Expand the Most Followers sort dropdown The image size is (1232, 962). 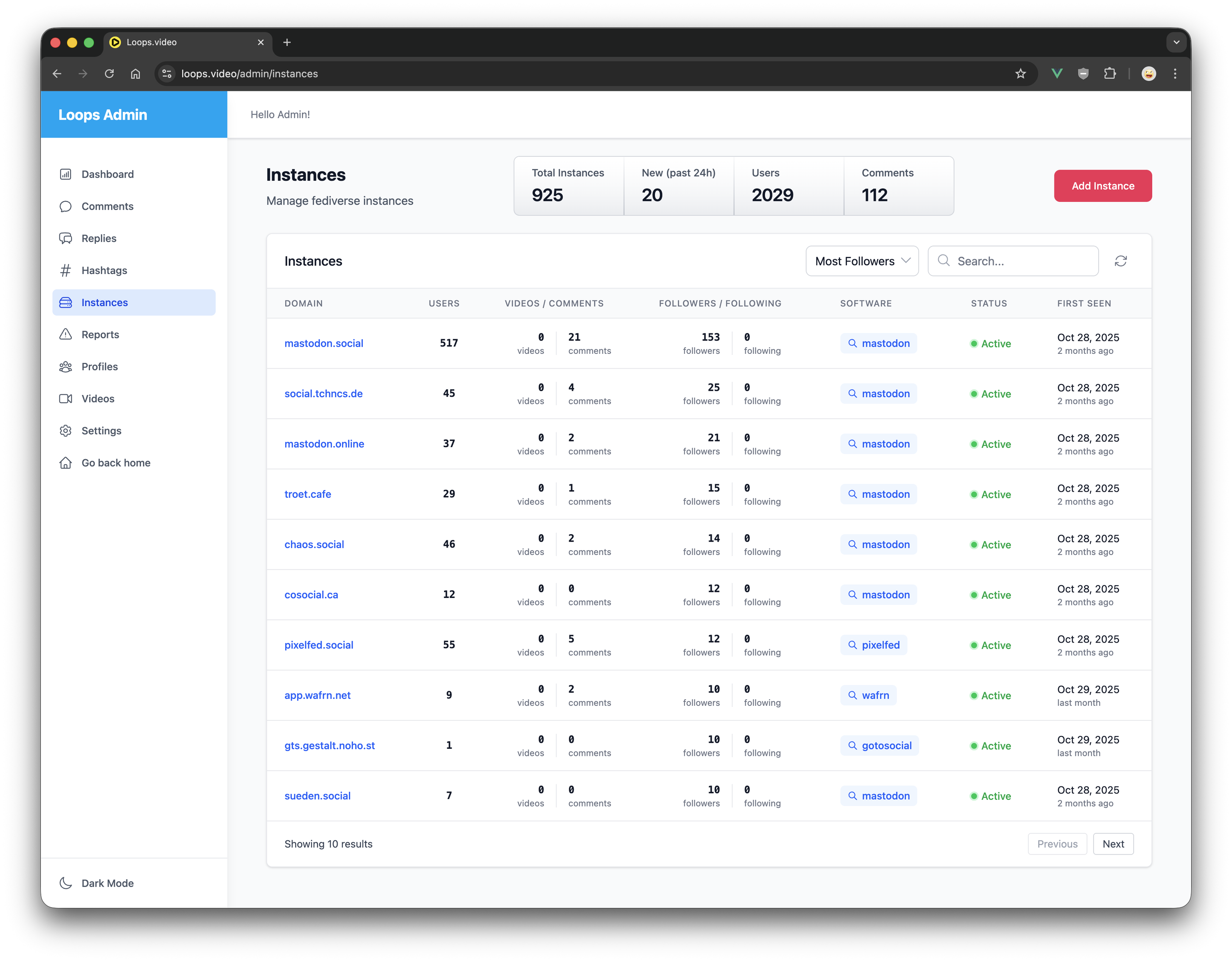(861, 261)
